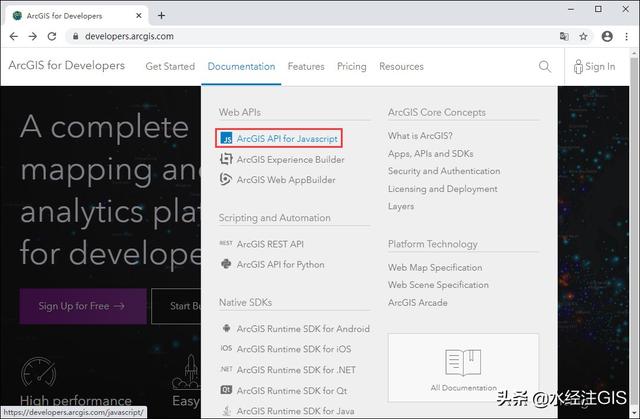Screen dimensions: 640x419
Task: Open a new browser tab
Action: coord(162,16)
